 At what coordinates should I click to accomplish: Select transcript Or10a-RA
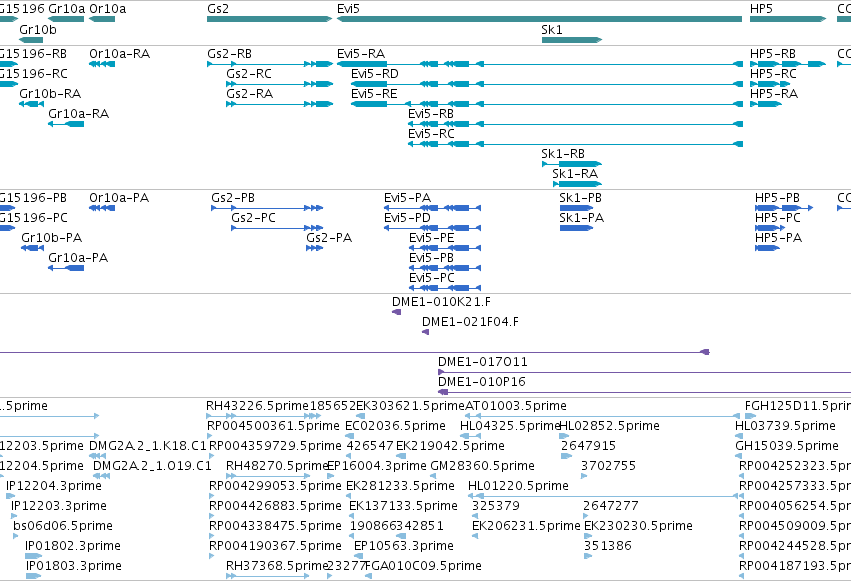[102, 64]
